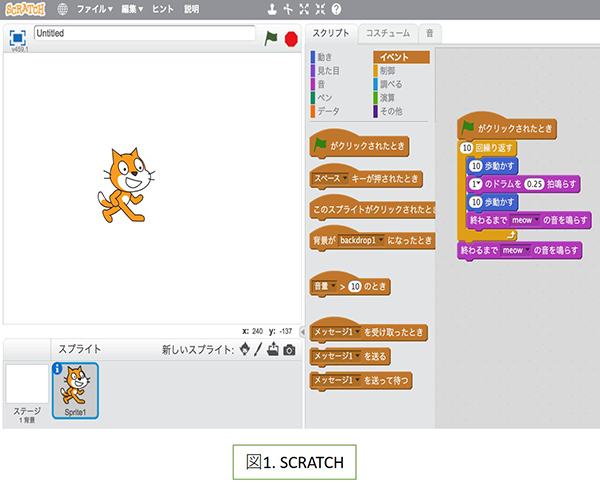Switch to the コスチューム tab
The width and height of the screenshot is (600, 484).
pos(388,33)
